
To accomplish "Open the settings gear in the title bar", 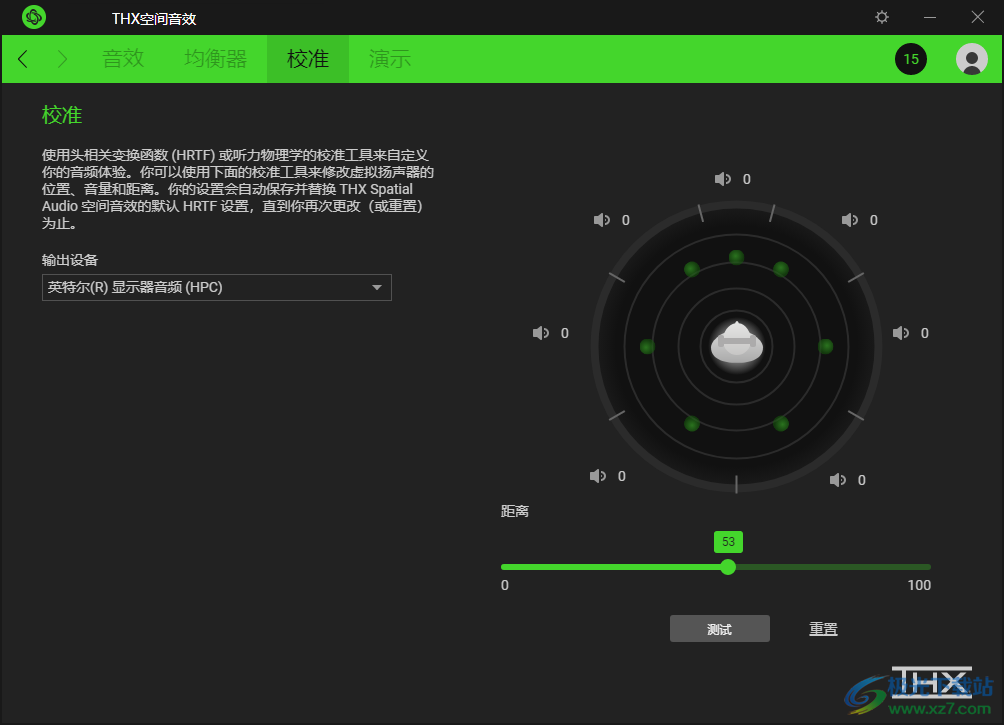I will click(881, 17).
